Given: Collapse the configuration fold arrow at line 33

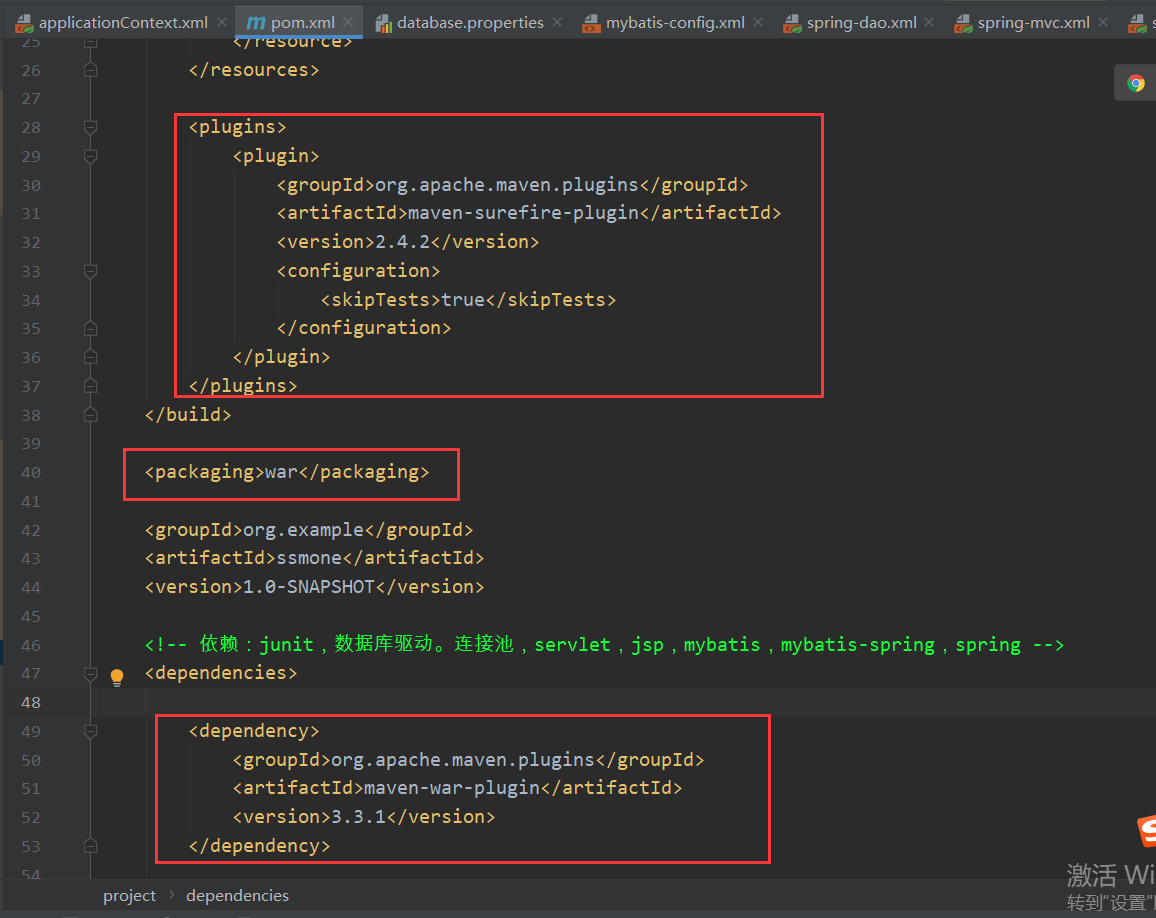Looking at the screenshot, I should coord(90,271).
